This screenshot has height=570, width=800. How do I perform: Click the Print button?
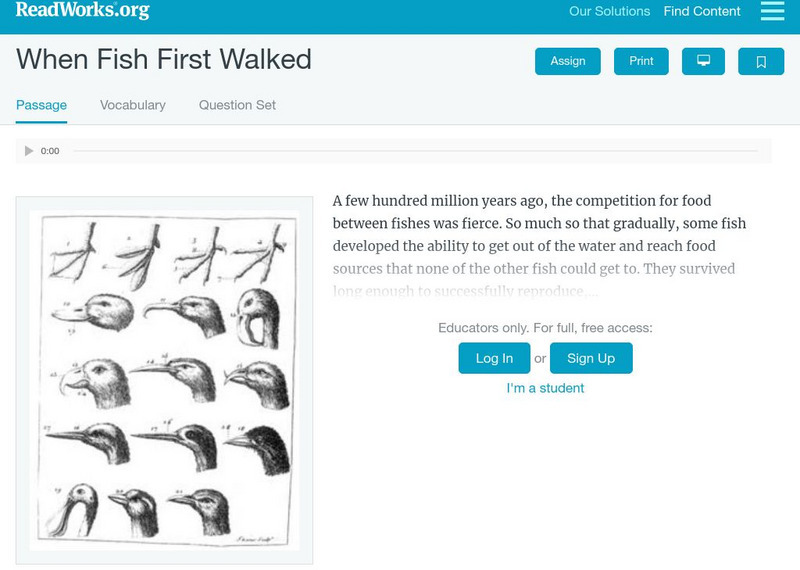point(641,61)
